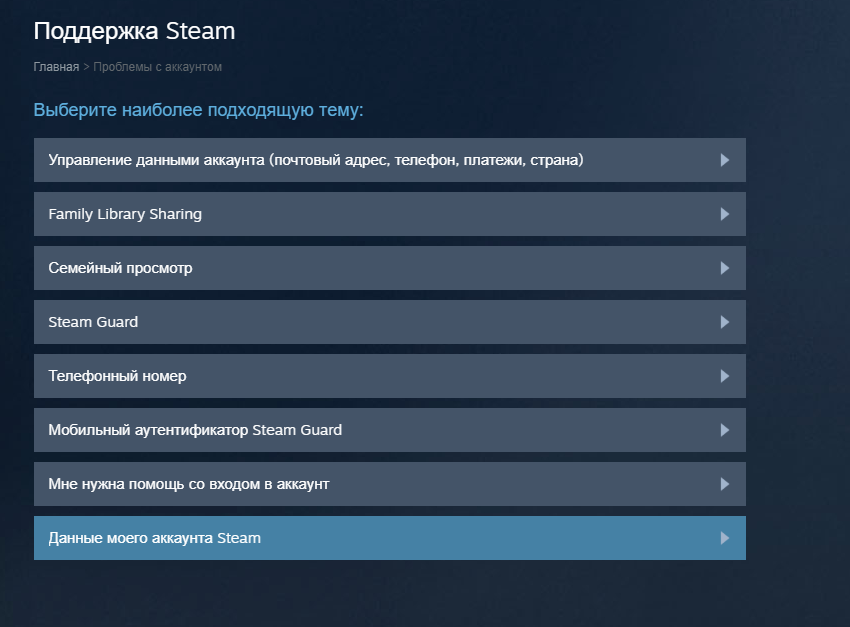The image size is (850, 627).
Task: Choose the Телефонный номер topic
Action: click(x=390, y=376)
